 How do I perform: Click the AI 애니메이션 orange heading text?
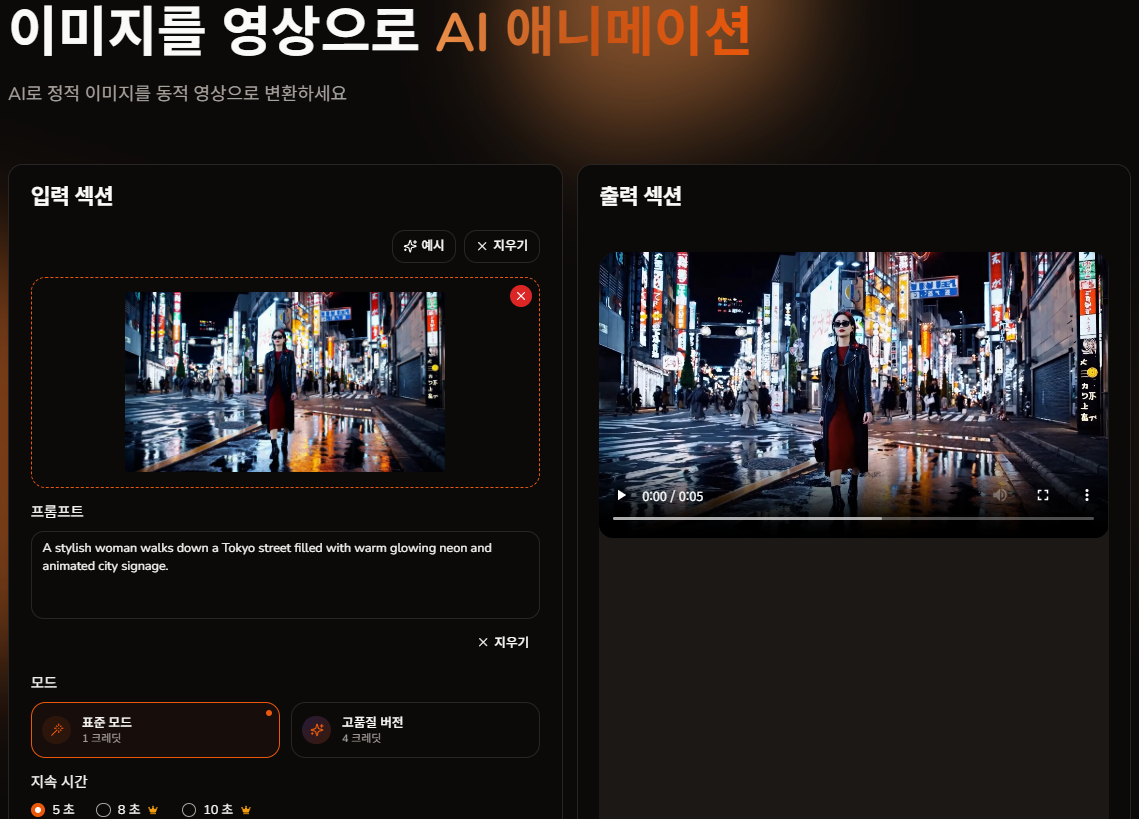(593, 31)
